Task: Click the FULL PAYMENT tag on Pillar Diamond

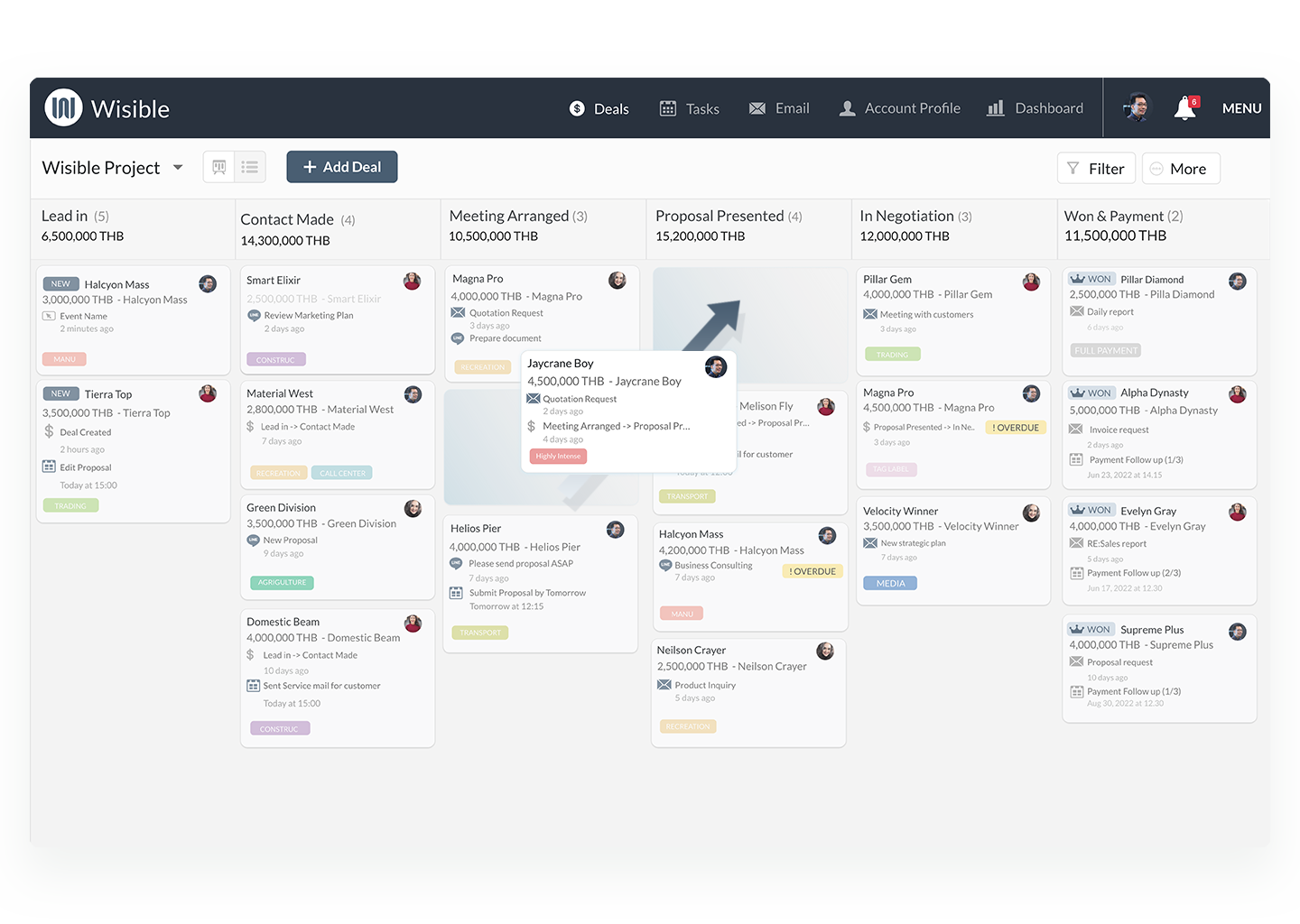Action: 1106,350
